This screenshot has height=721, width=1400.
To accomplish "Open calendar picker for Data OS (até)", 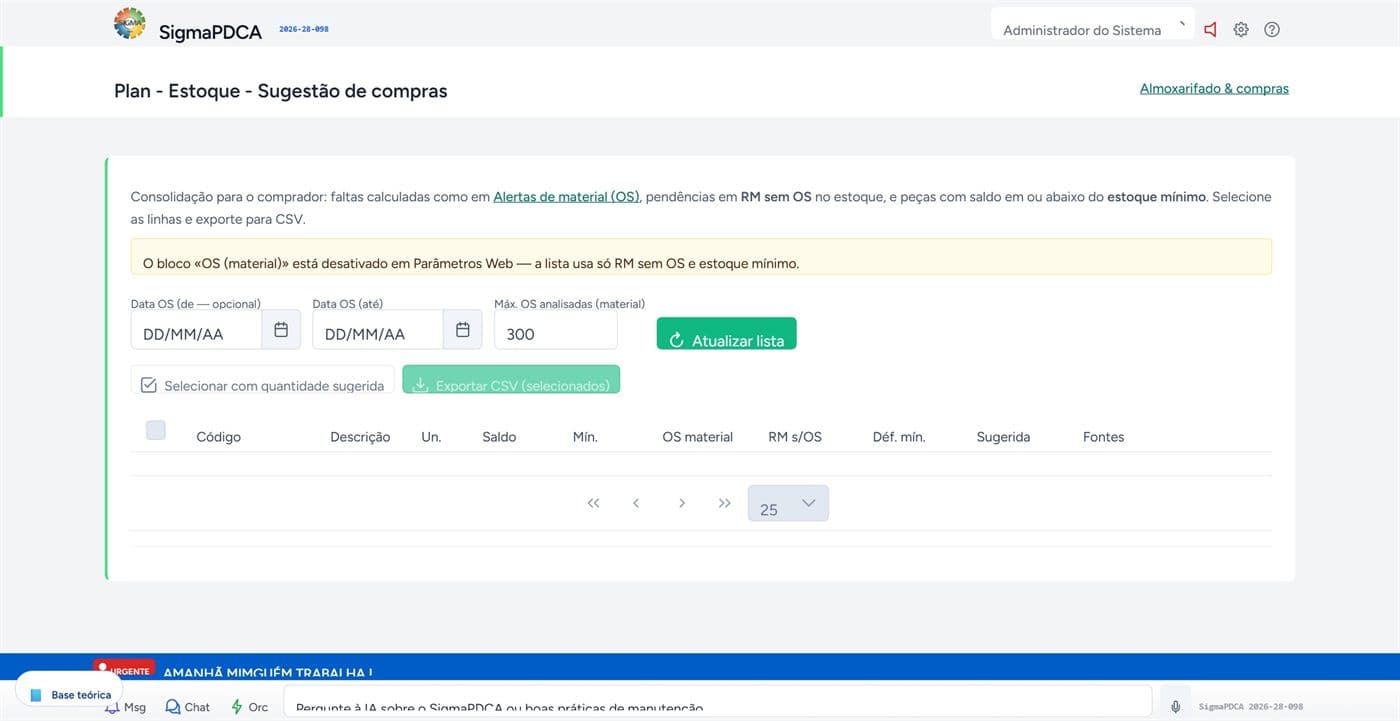I will tap(463, 329).
